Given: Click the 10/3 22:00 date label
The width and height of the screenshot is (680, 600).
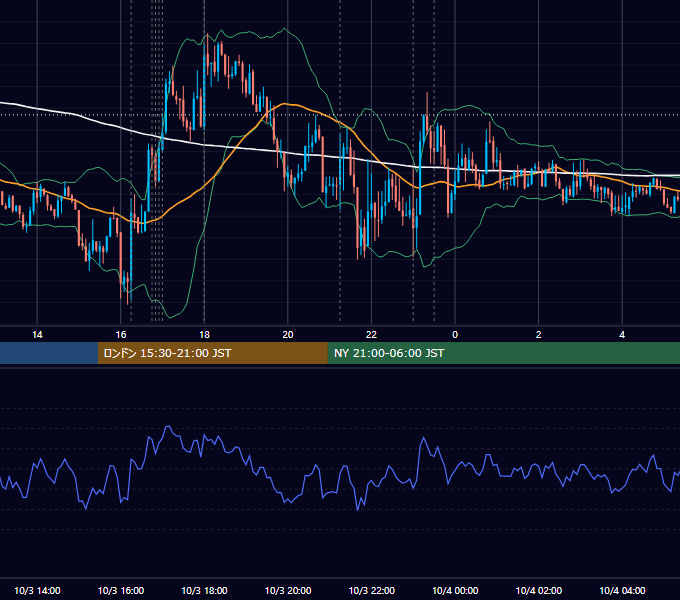Looking at the screenshot, I should click(x=372, y=590).
